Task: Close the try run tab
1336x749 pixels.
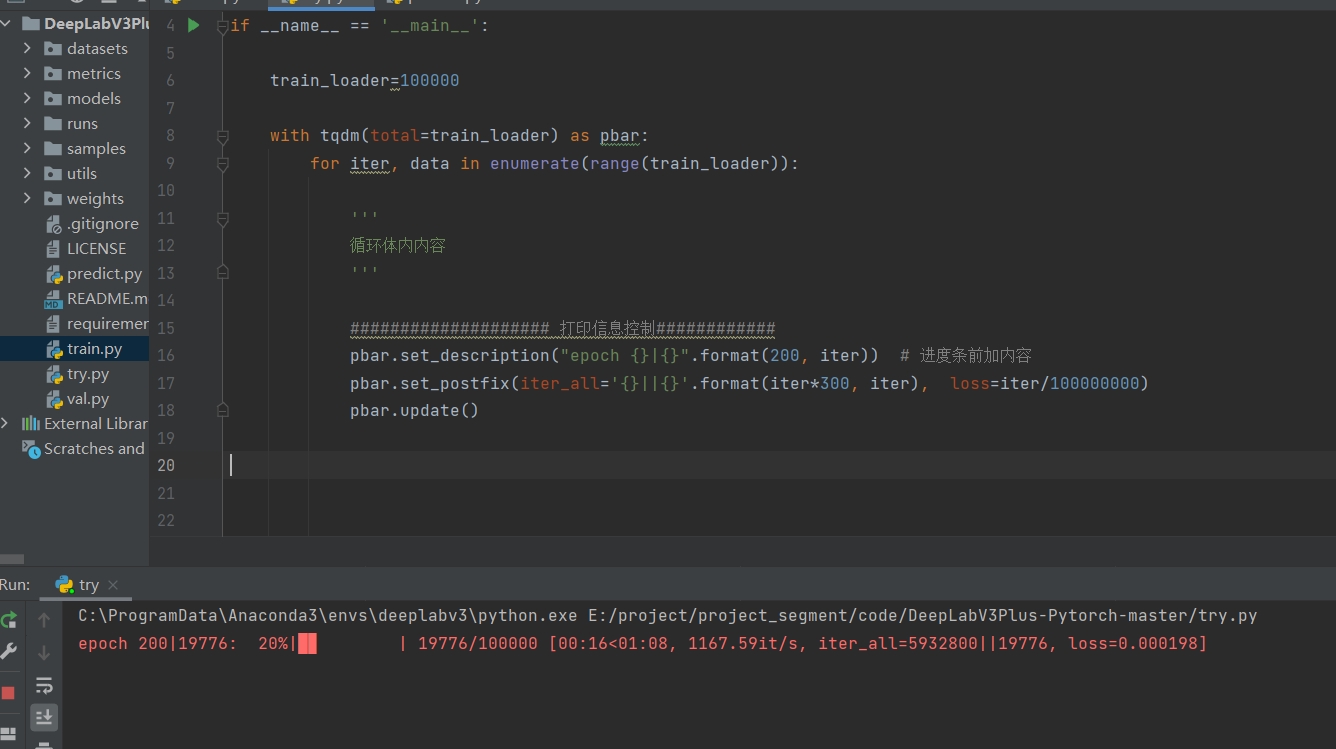Action: [111, 584]
